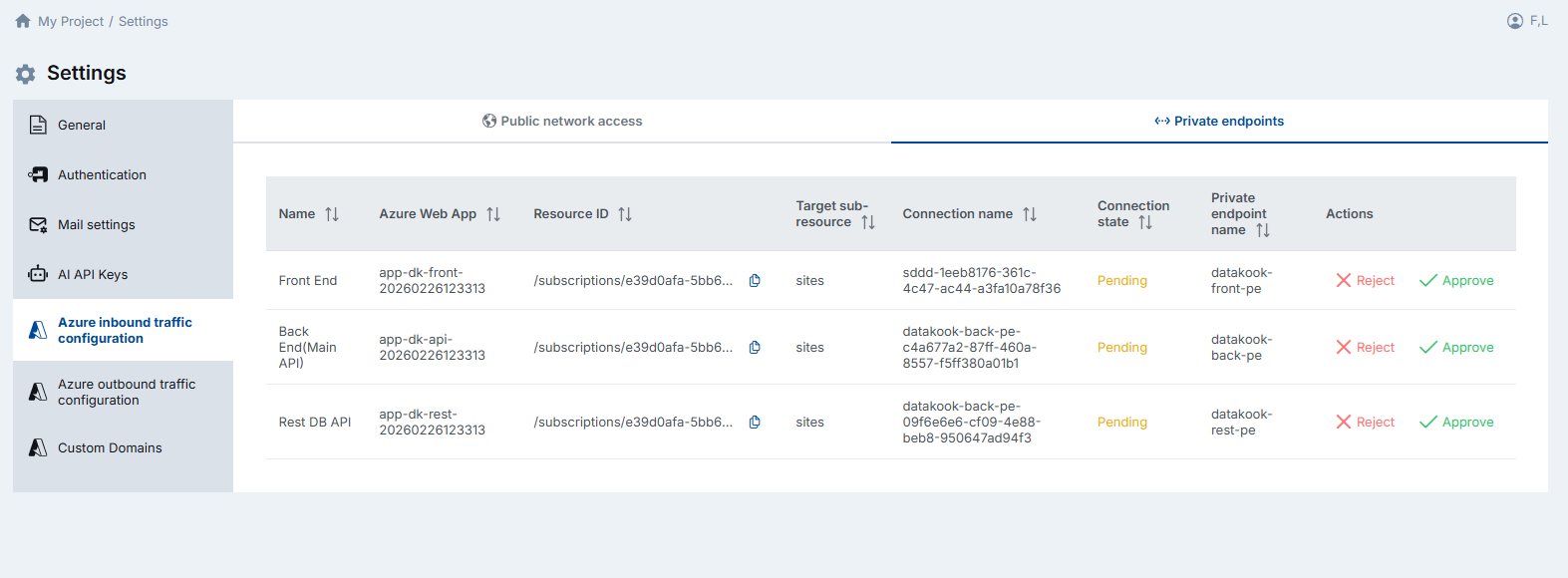This screenshot has width=1568, height=578.
Task: Click the Azure inbound traffic icon
Action: [38, 330]
